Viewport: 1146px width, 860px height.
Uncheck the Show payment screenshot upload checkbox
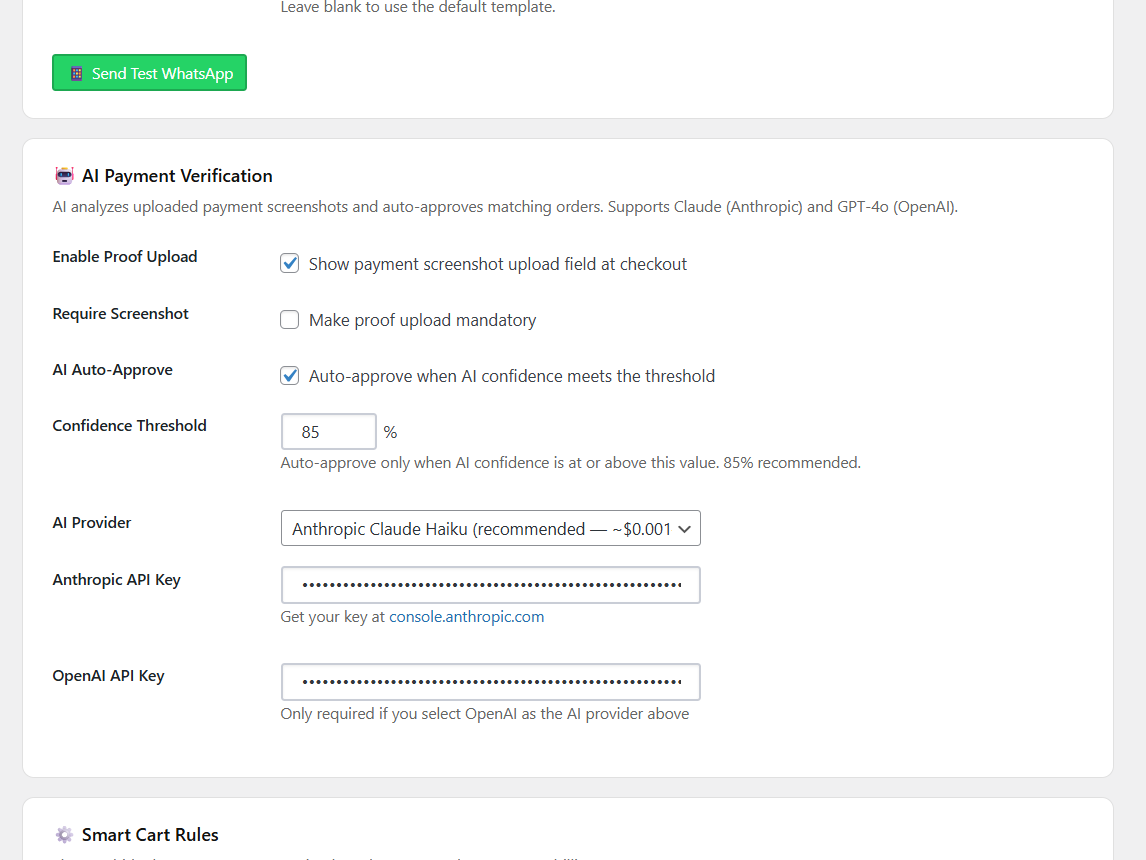[290, 264]
